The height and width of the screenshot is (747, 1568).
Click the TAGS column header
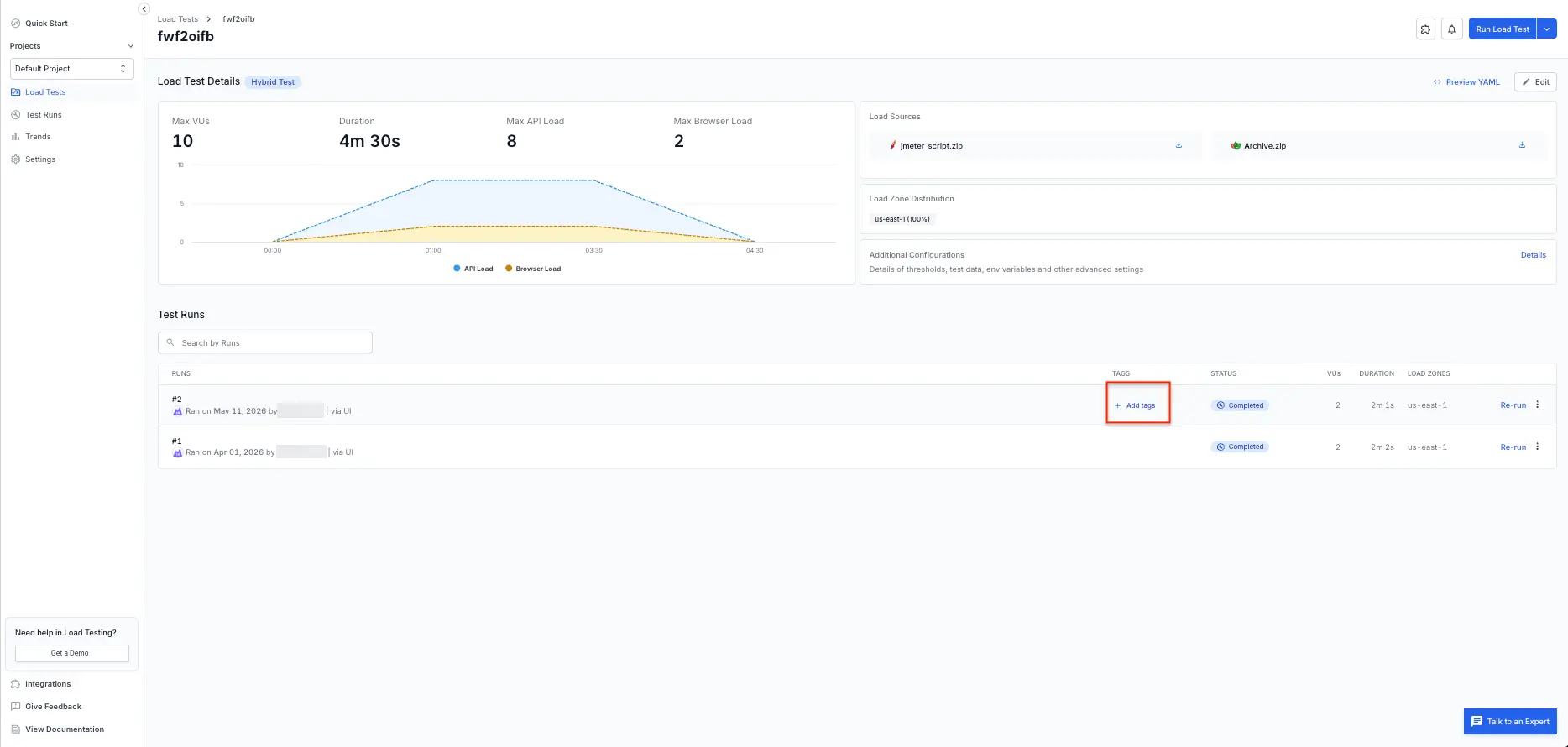click(1121, 373)
